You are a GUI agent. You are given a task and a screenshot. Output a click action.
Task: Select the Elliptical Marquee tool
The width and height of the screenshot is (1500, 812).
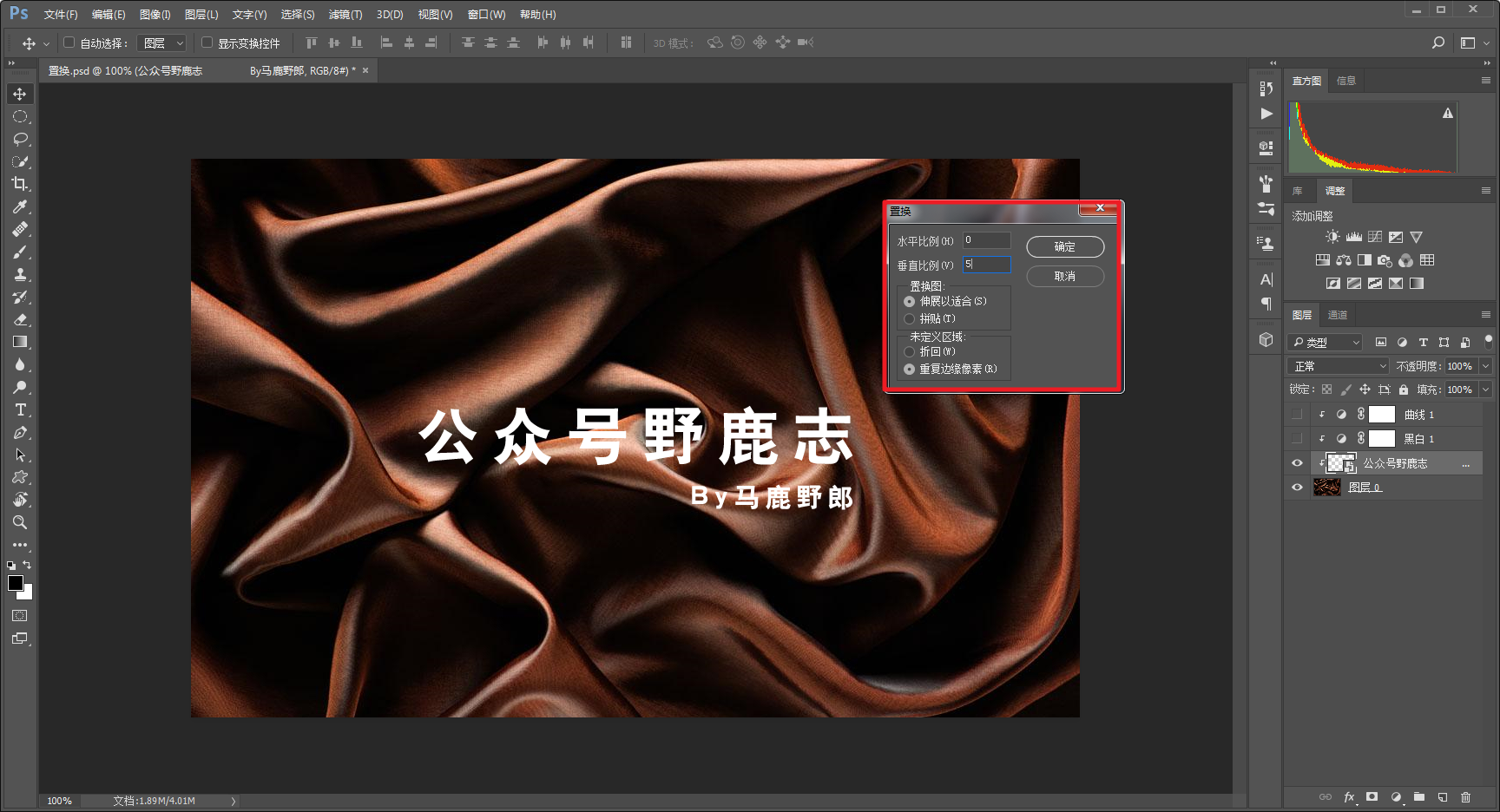(x=20, y=116)
